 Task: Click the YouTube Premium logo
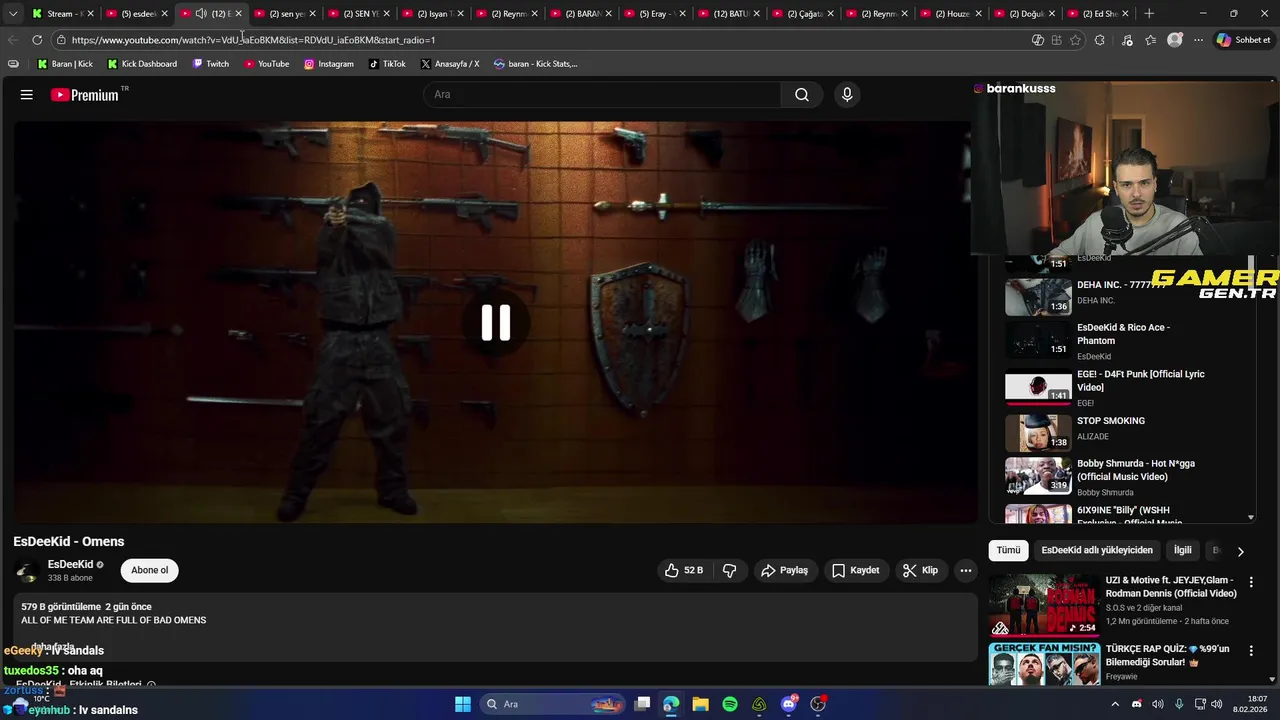coord(85,95)
